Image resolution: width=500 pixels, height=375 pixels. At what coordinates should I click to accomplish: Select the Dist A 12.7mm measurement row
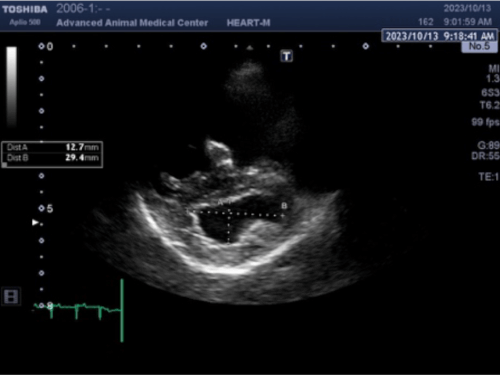[x=52, y=147]
